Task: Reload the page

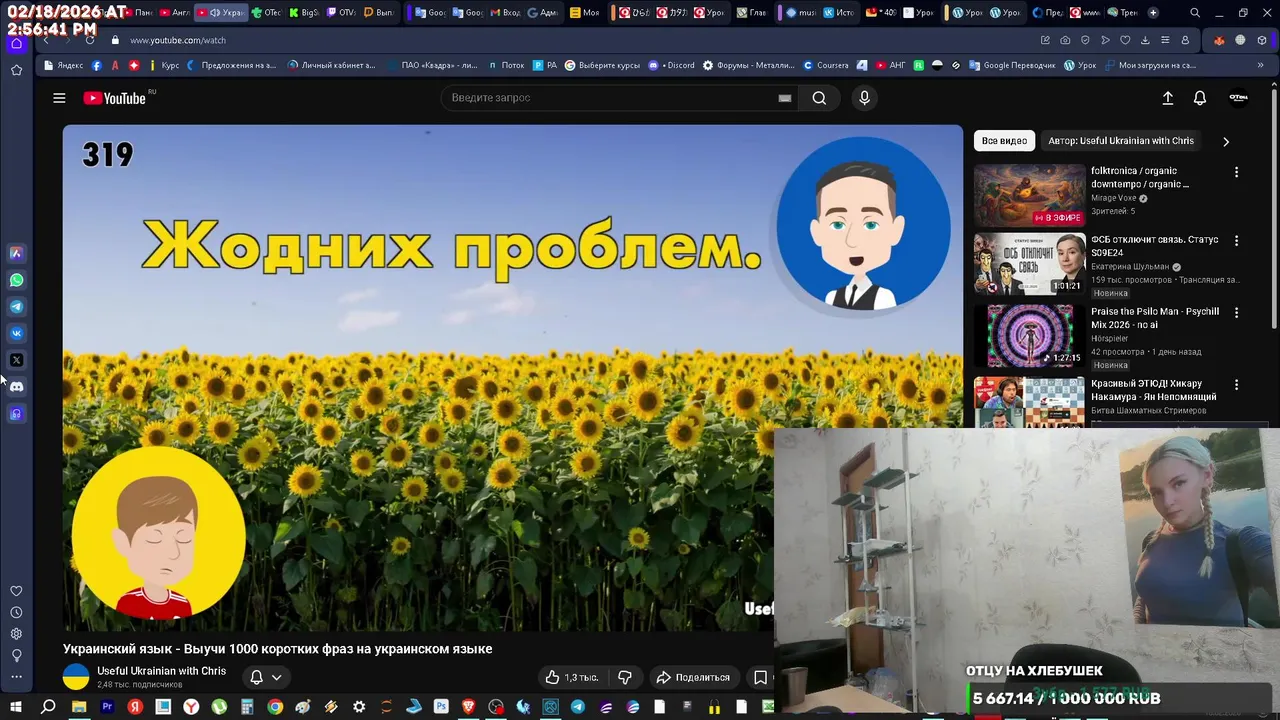Action: coord(90,40)
